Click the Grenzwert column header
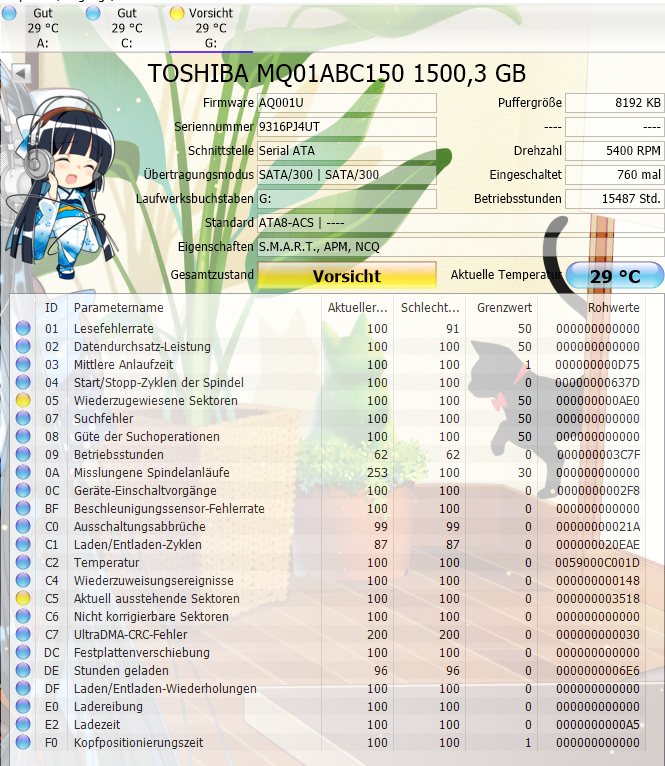Screen dimensions: 665x766 (502, 308)
